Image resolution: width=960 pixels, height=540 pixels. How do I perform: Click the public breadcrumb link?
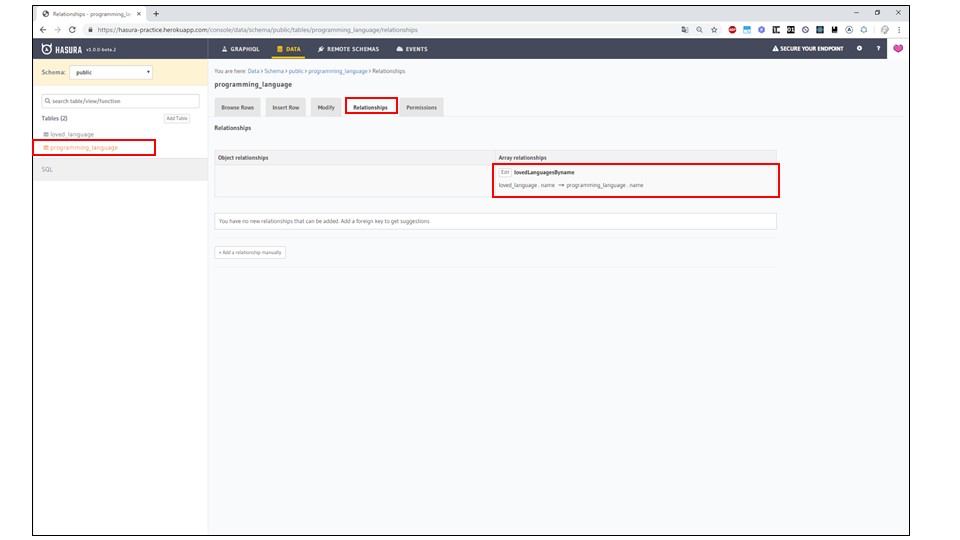pyautogui.click(x=296, y=71)
